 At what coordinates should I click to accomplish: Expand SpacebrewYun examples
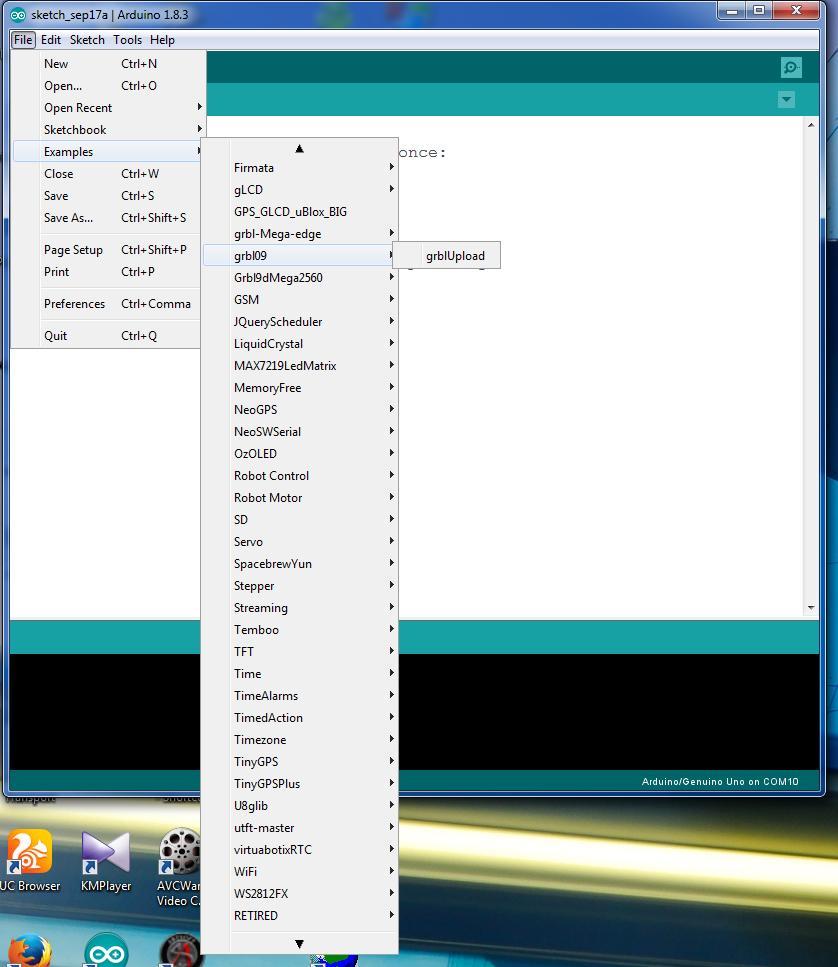300,564
